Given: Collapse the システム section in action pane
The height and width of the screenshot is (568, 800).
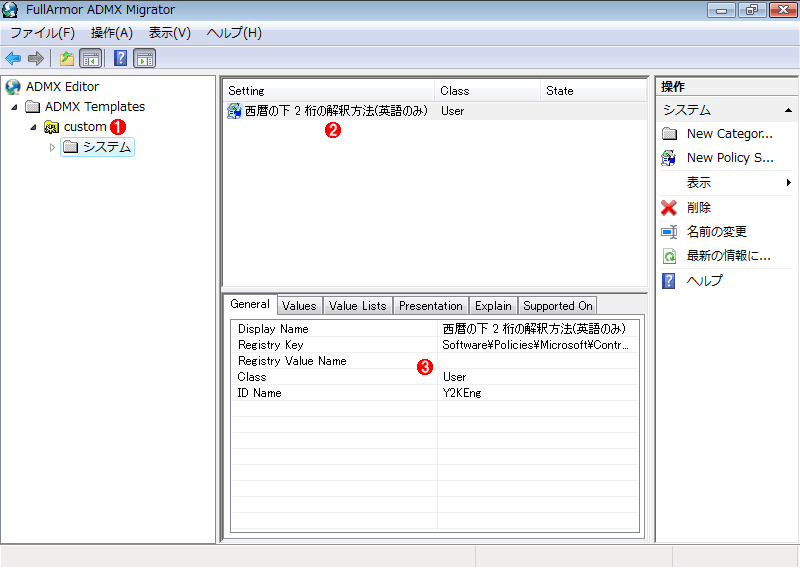Looking at the screenshot, I should (788, 110).
